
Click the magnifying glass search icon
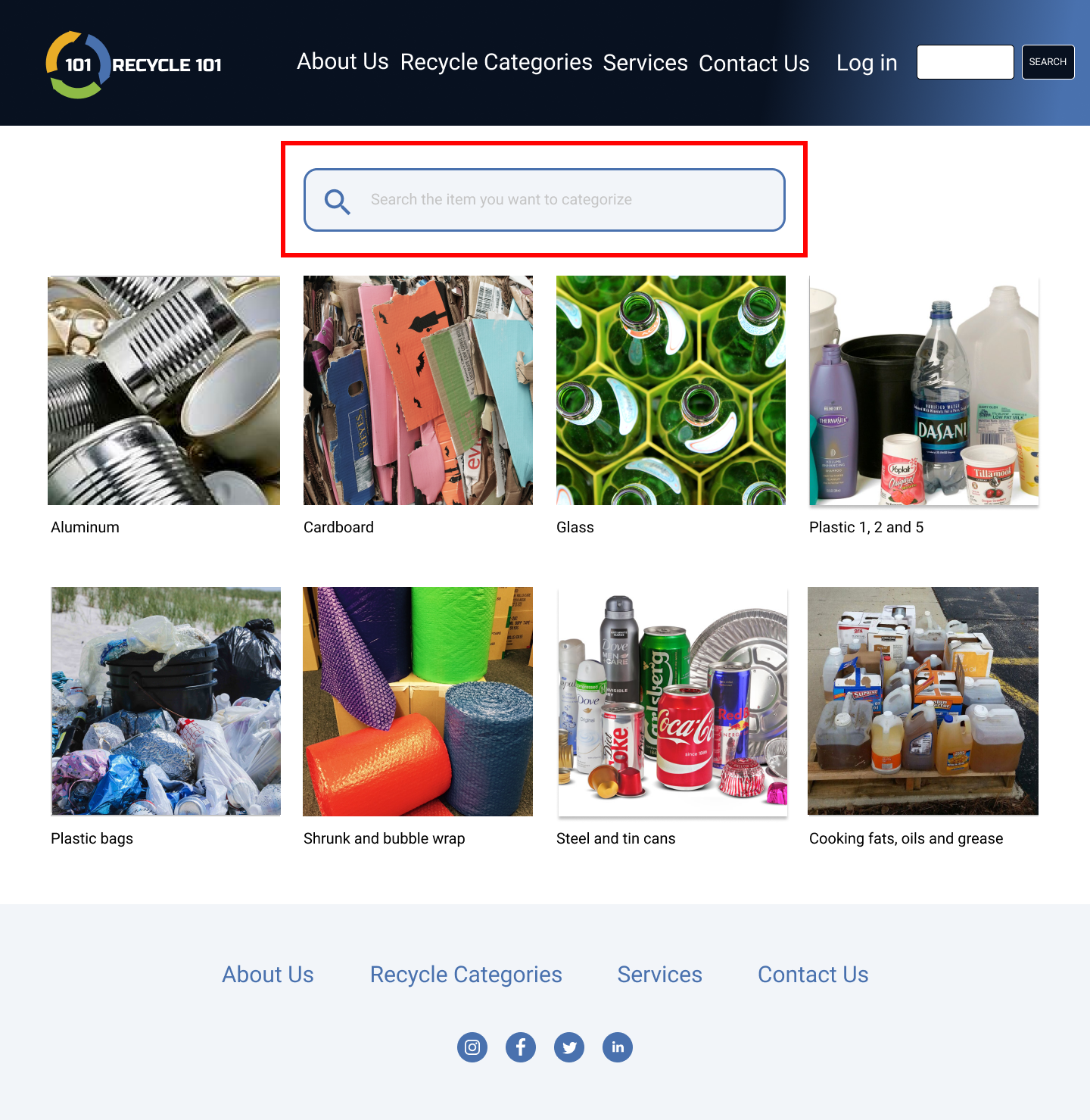[337, 201]
